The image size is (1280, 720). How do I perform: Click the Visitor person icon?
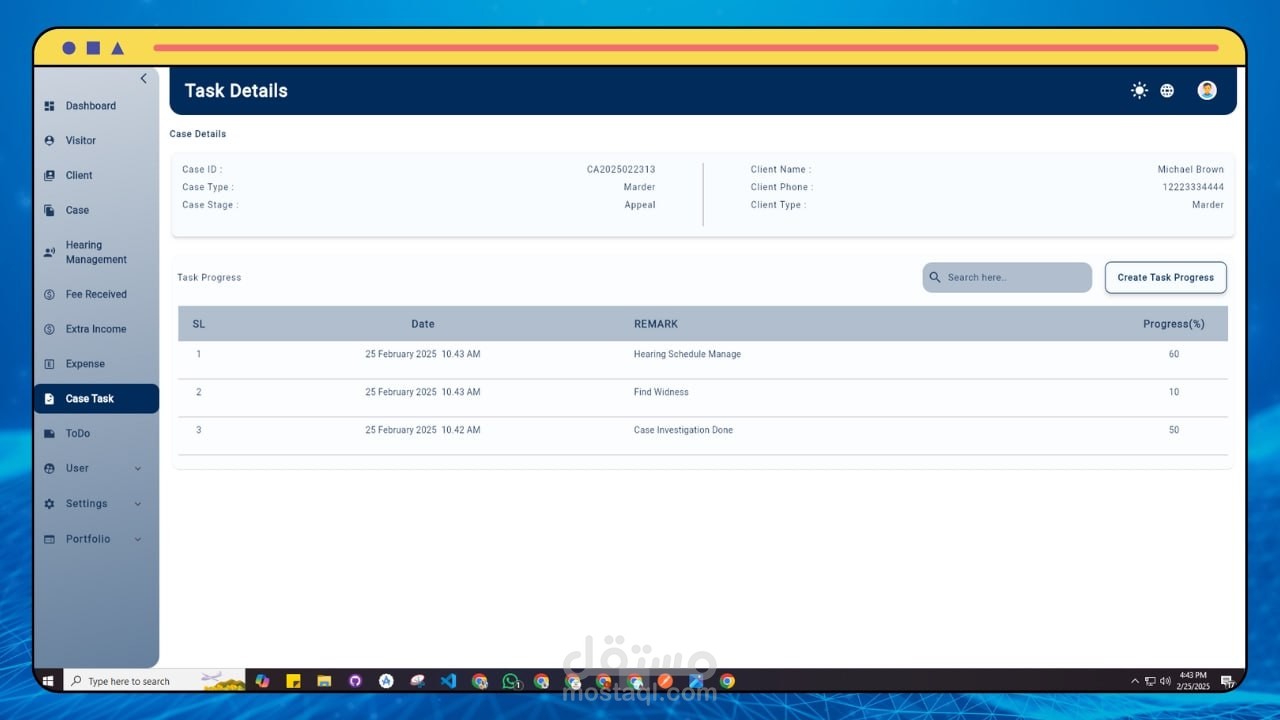click(x=49, y=141)
